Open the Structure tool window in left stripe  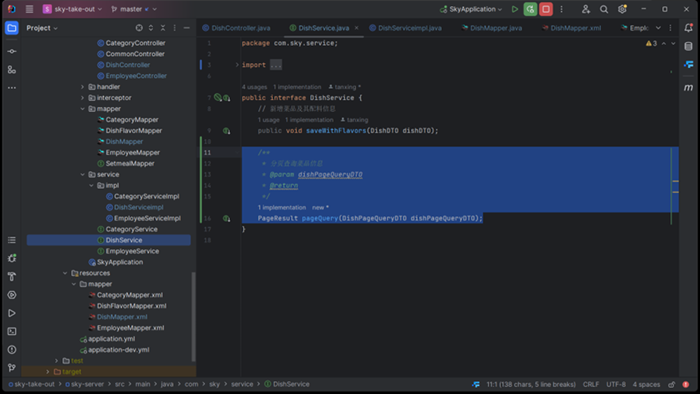12,70
